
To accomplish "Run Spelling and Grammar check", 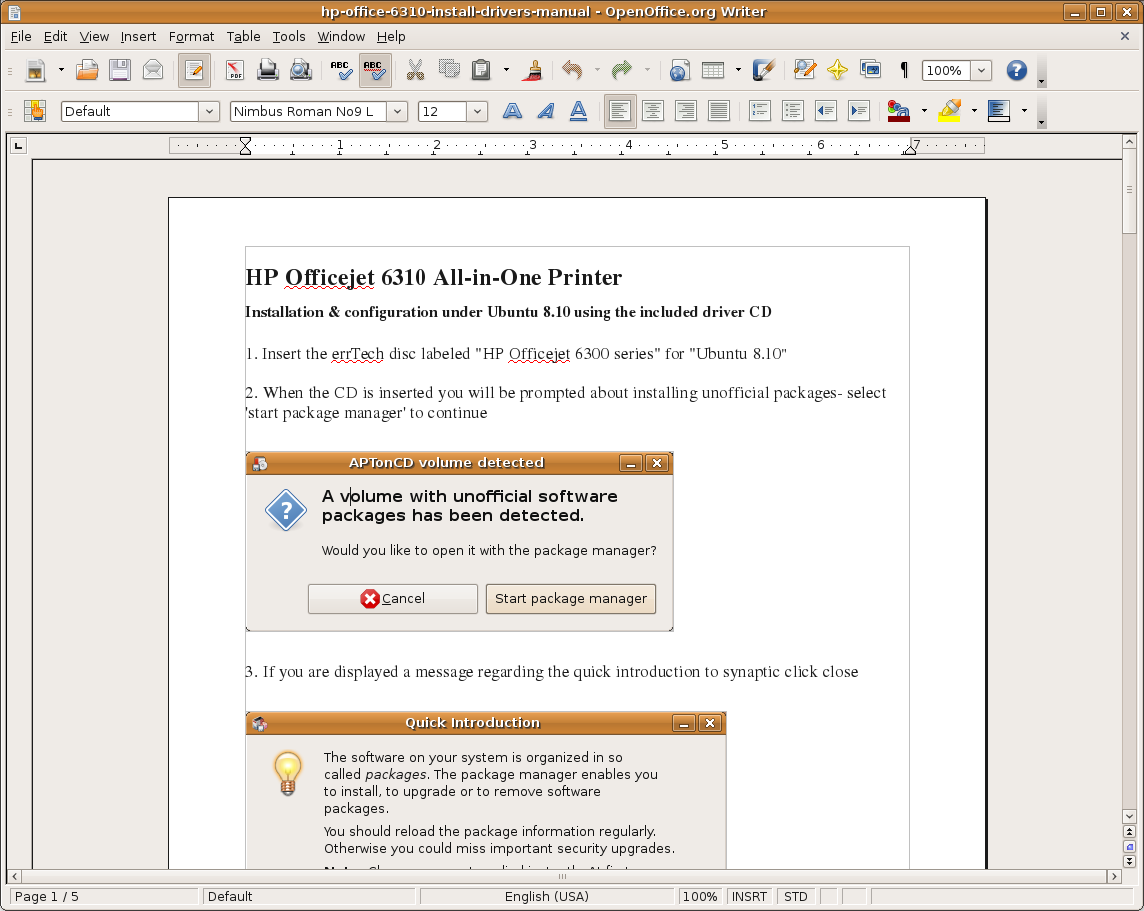I will [341, 71].
